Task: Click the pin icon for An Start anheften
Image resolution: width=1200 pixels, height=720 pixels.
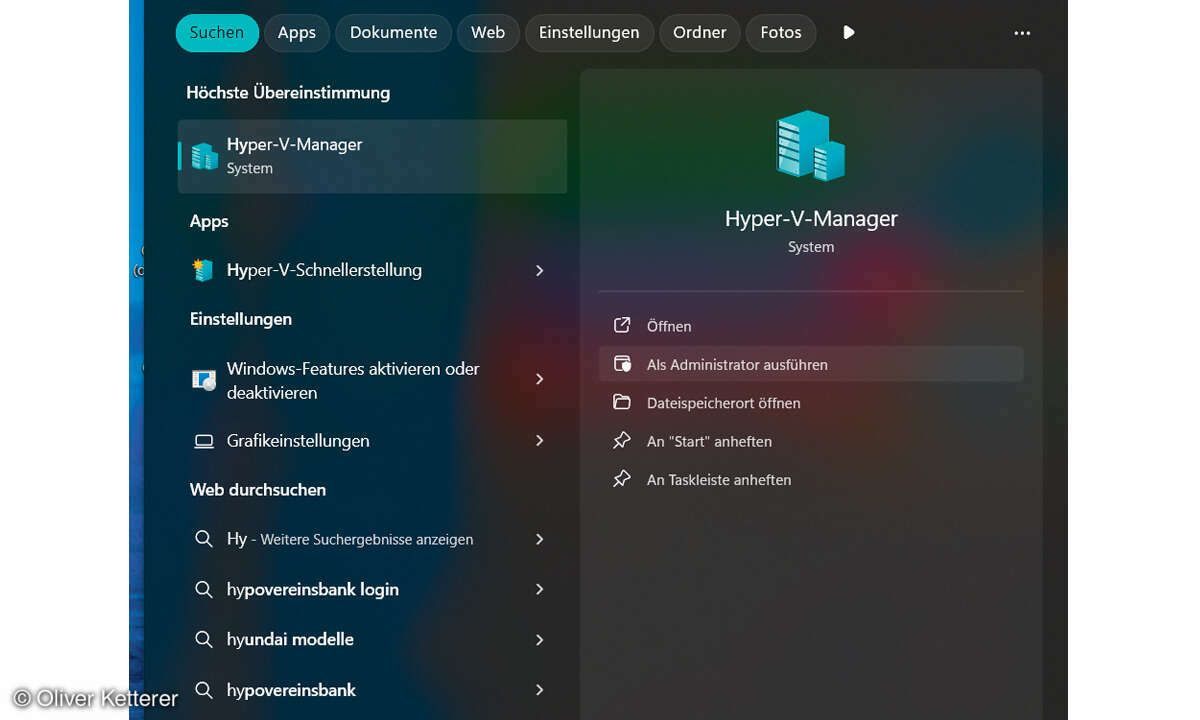Action: coord(622,441)
